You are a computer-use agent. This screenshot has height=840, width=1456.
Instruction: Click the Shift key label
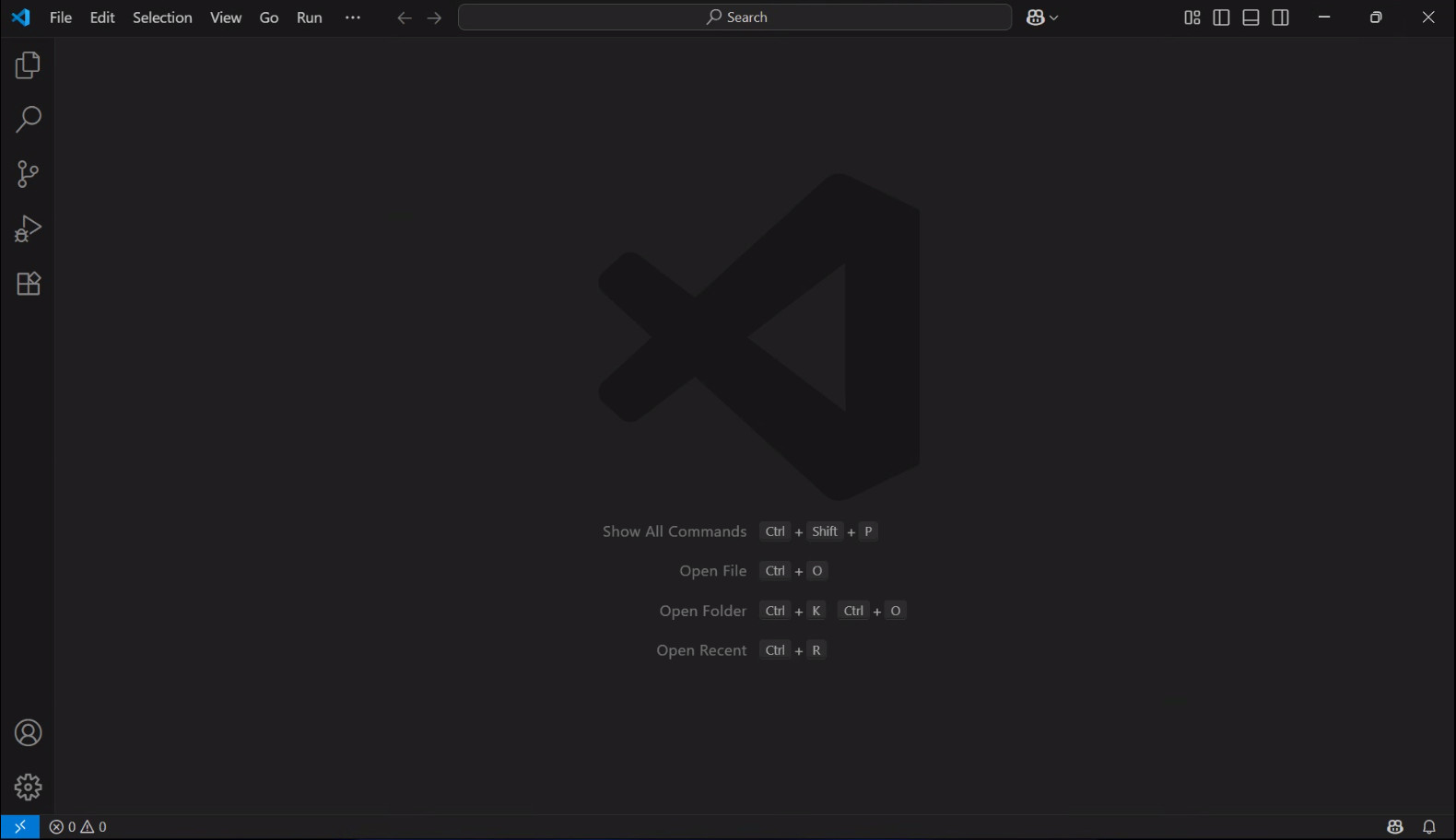point(825,531)
